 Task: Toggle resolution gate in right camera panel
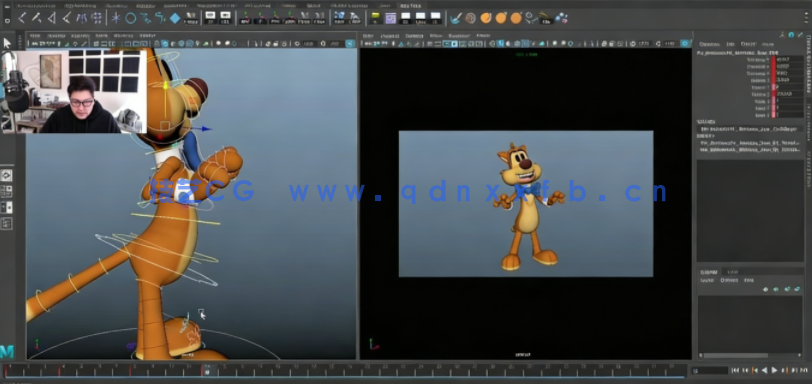(446, 43)
